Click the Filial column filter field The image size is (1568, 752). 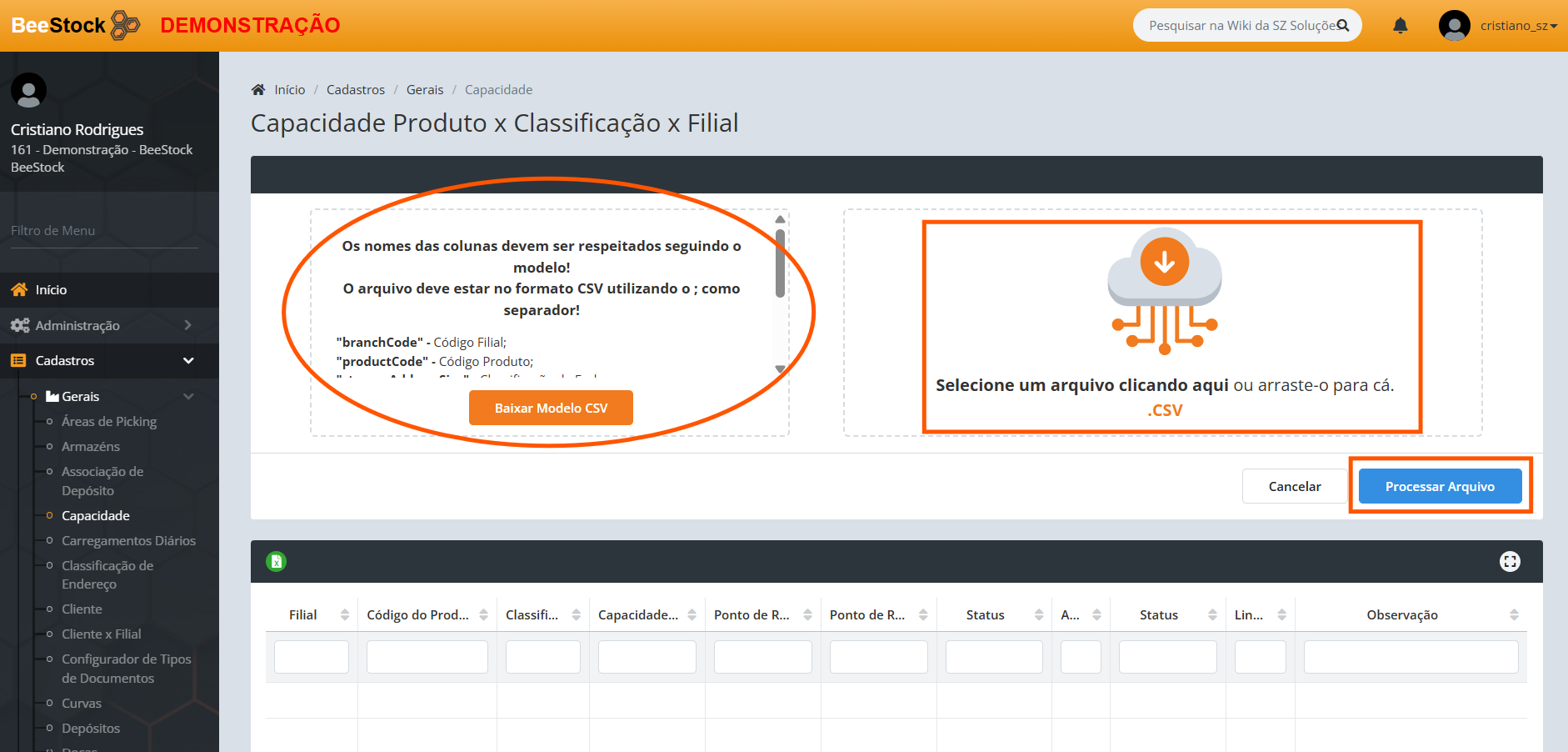[312, 657]
